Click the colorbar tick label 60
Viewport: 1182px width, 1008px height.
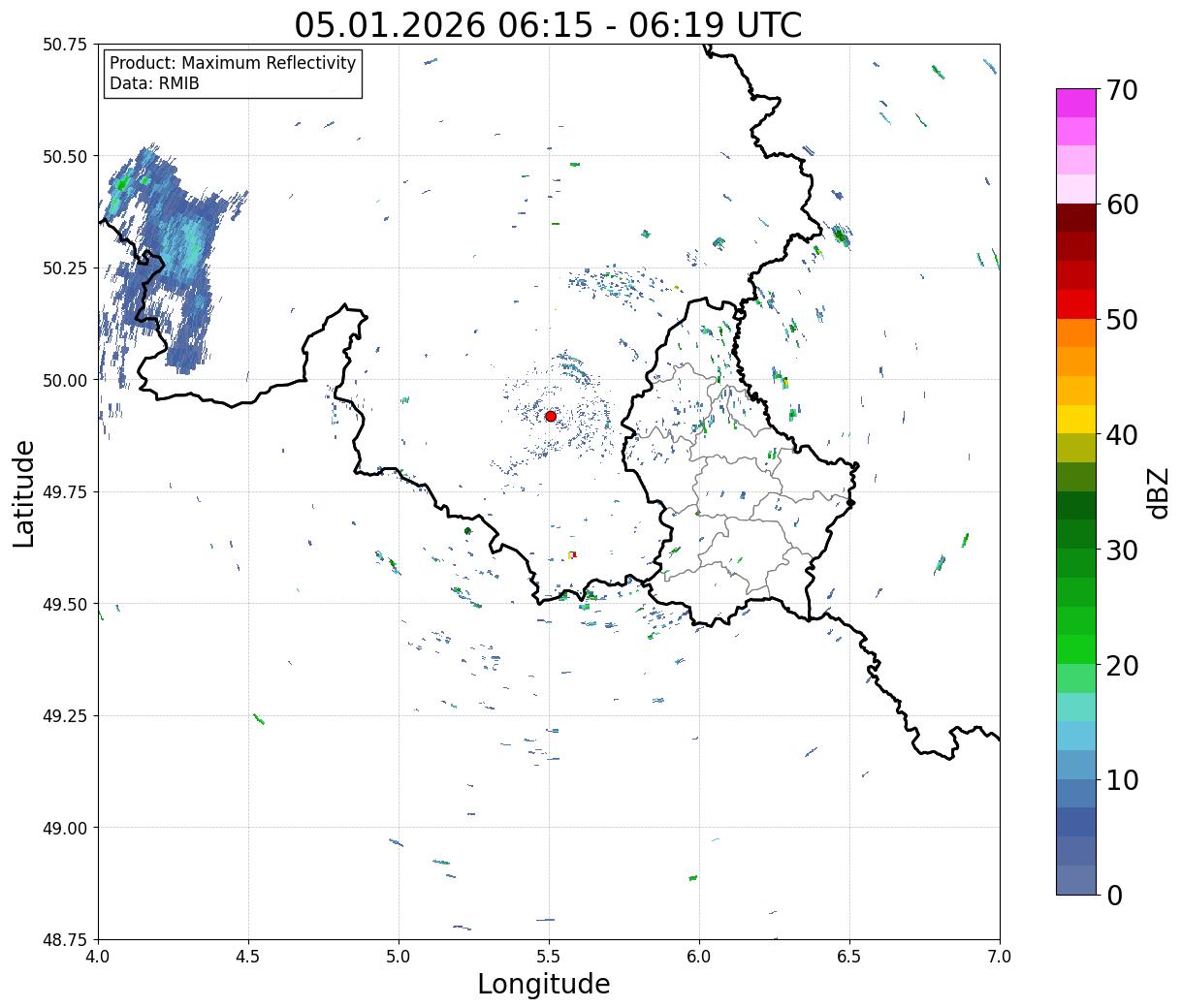[1121, 205]
